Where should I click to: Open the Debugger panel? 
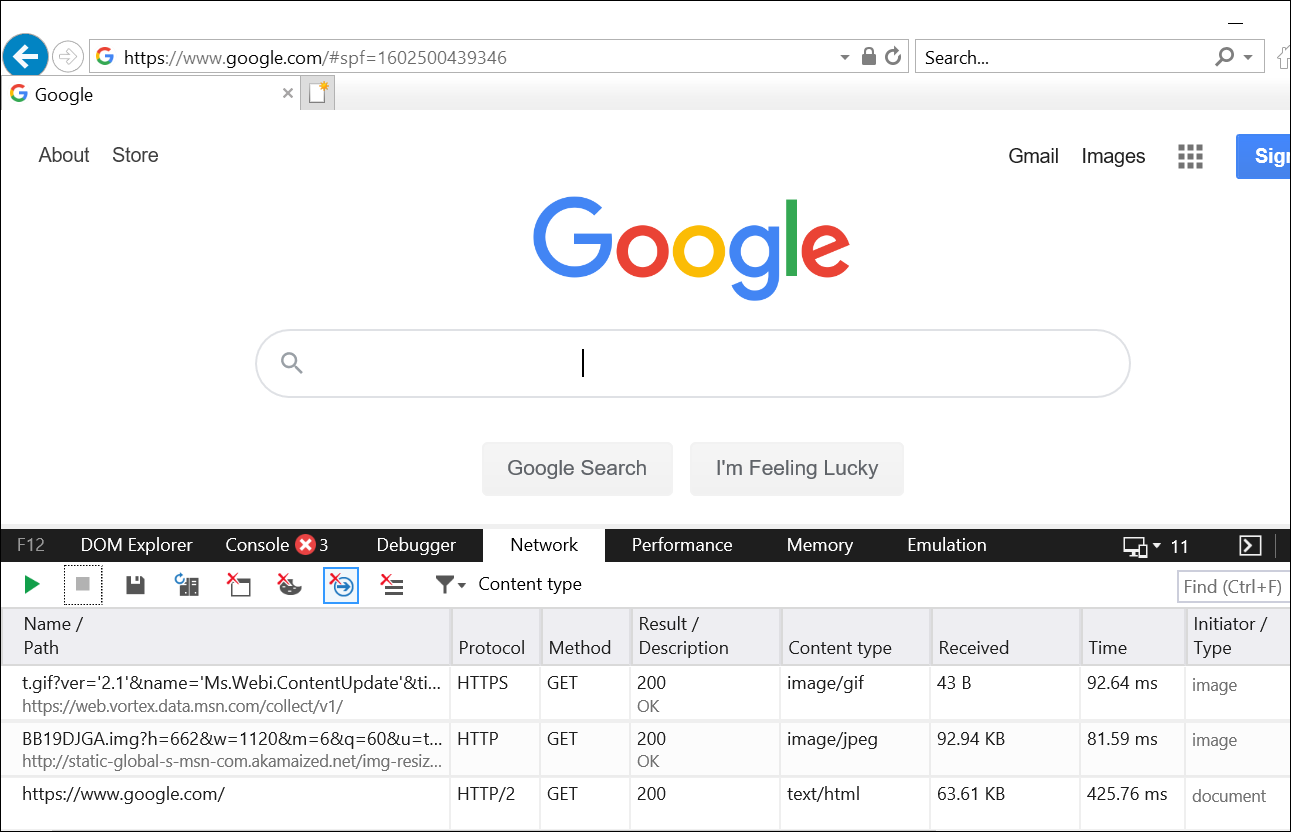416,545
